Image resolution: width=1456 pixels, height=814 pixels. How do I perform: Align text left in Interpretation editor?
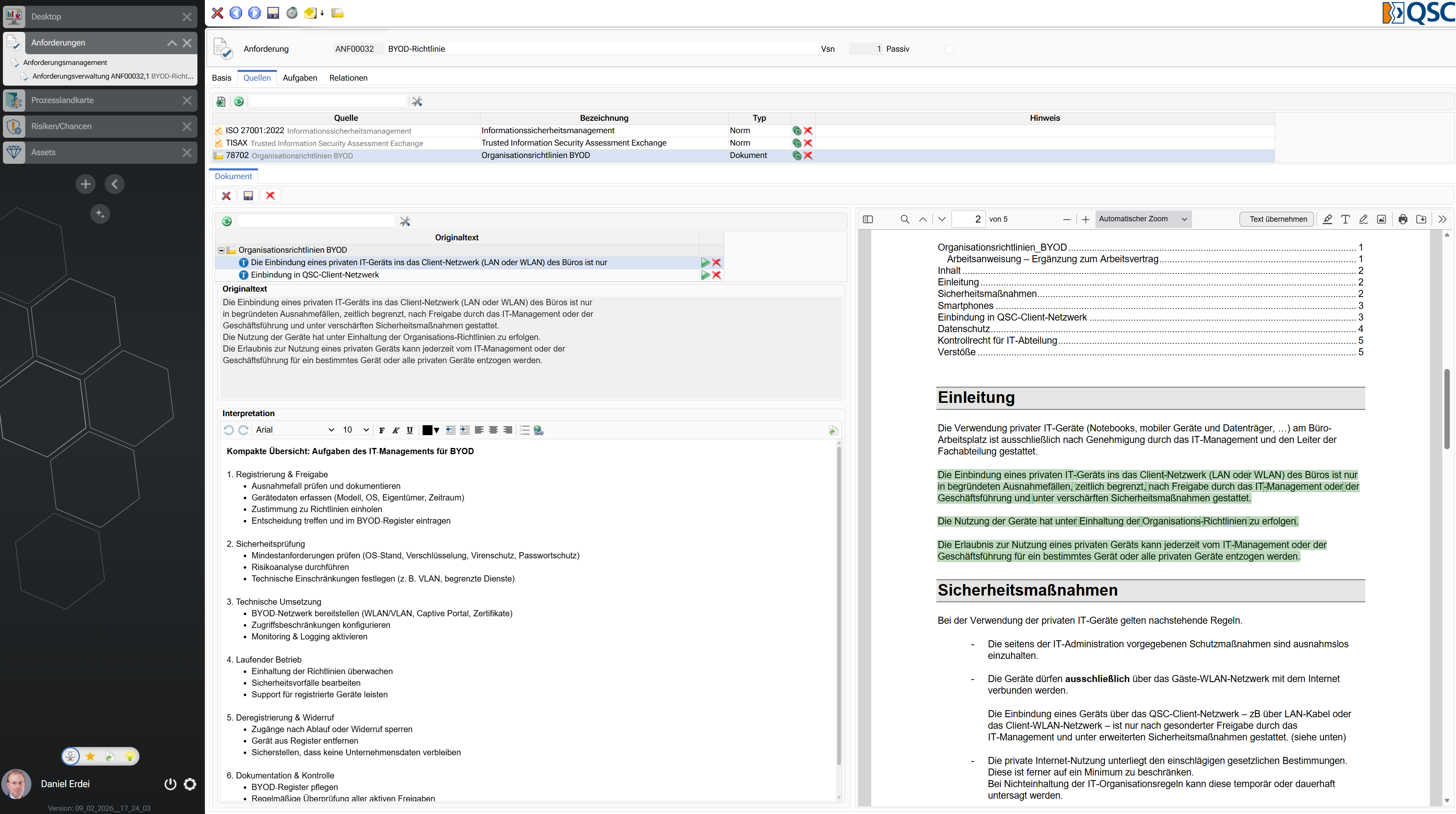click(x=479, y=430)
